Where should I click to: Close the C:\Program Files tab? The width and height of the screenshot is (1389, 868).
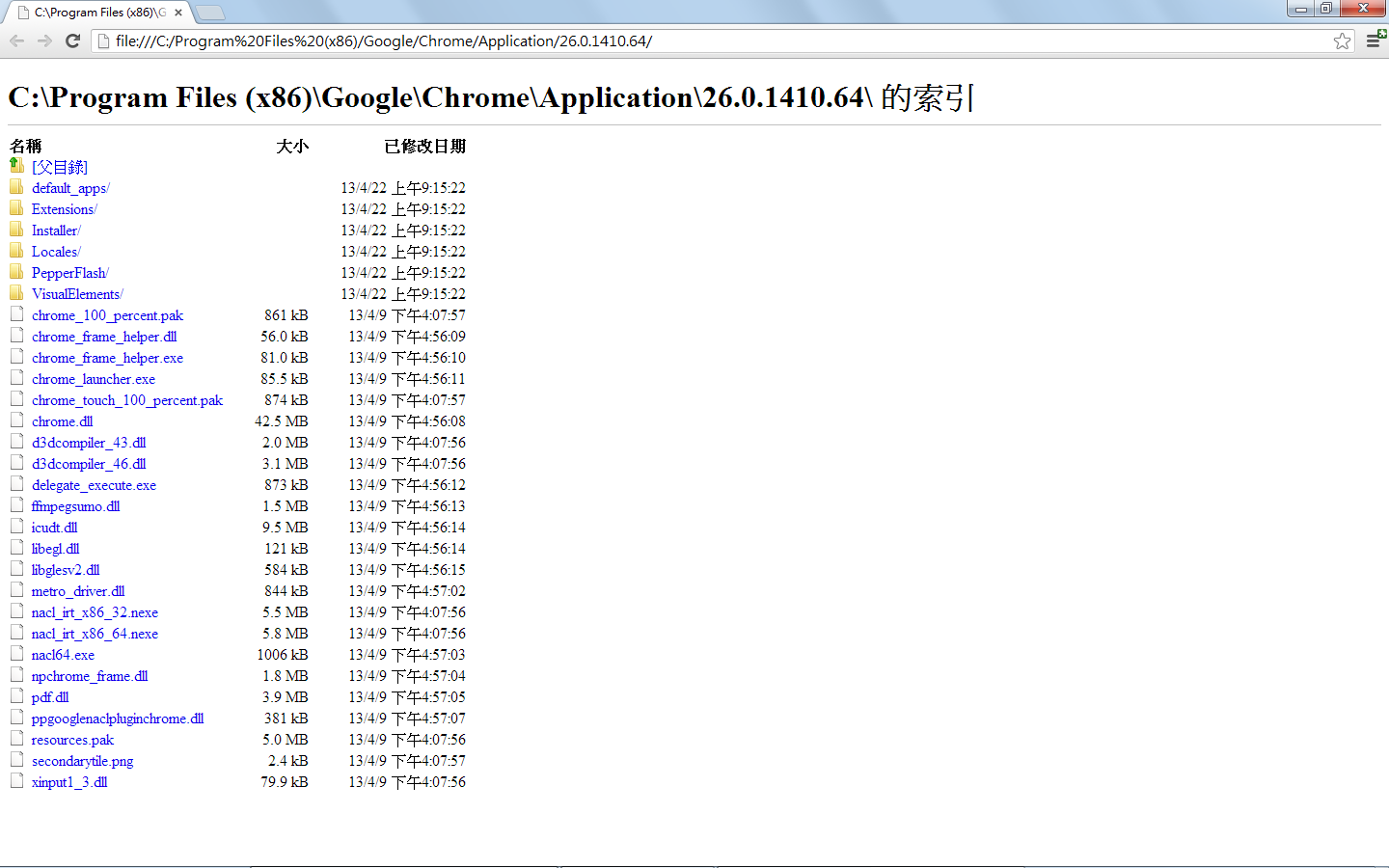(178, 13)
